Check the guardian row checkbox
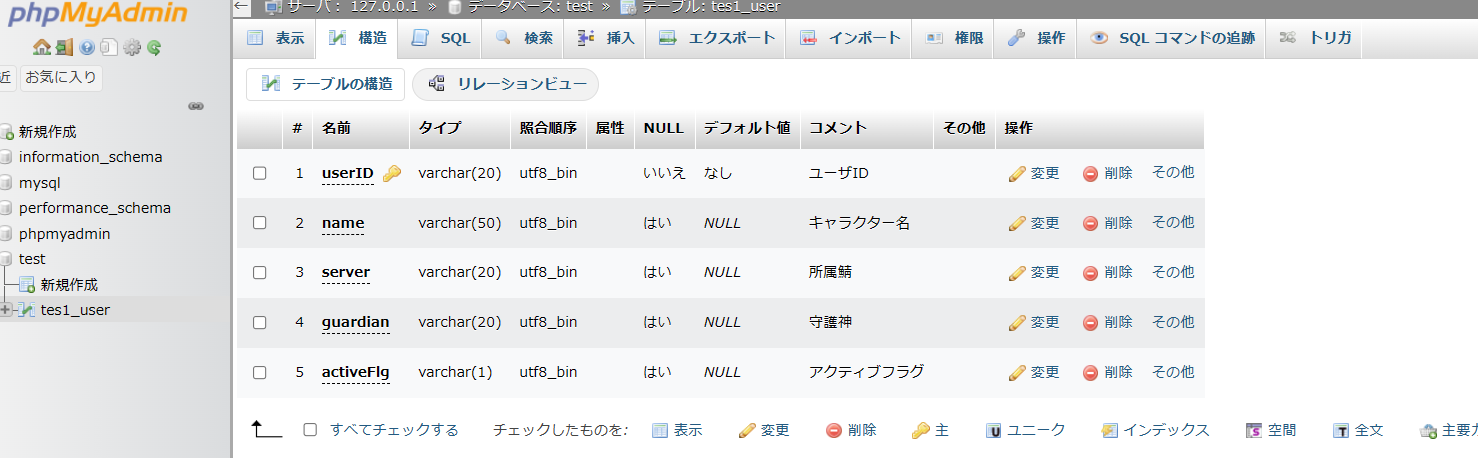Screen dimensions: 1478x458 coord(260,322)
